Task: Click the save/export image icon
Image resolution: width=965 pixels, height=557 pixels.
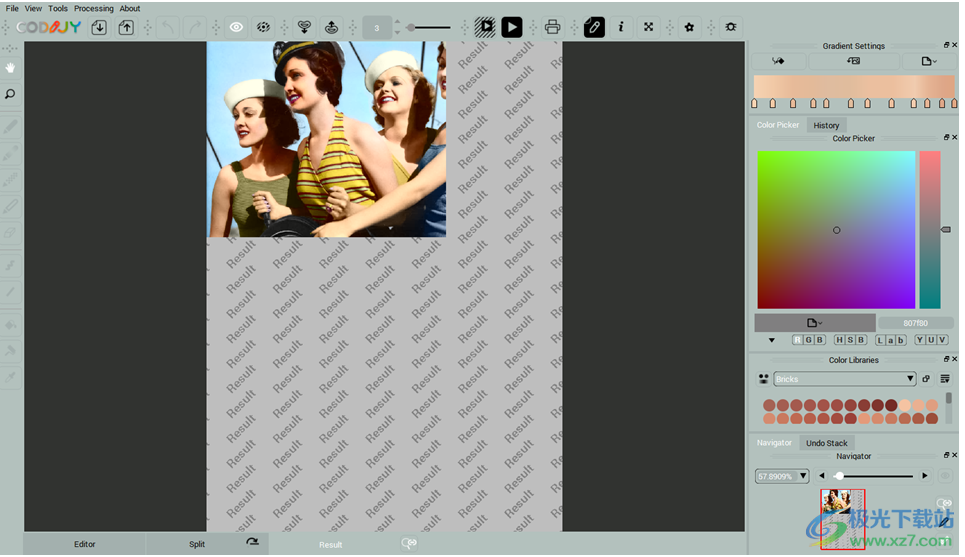Action: [x=126, y=27]
